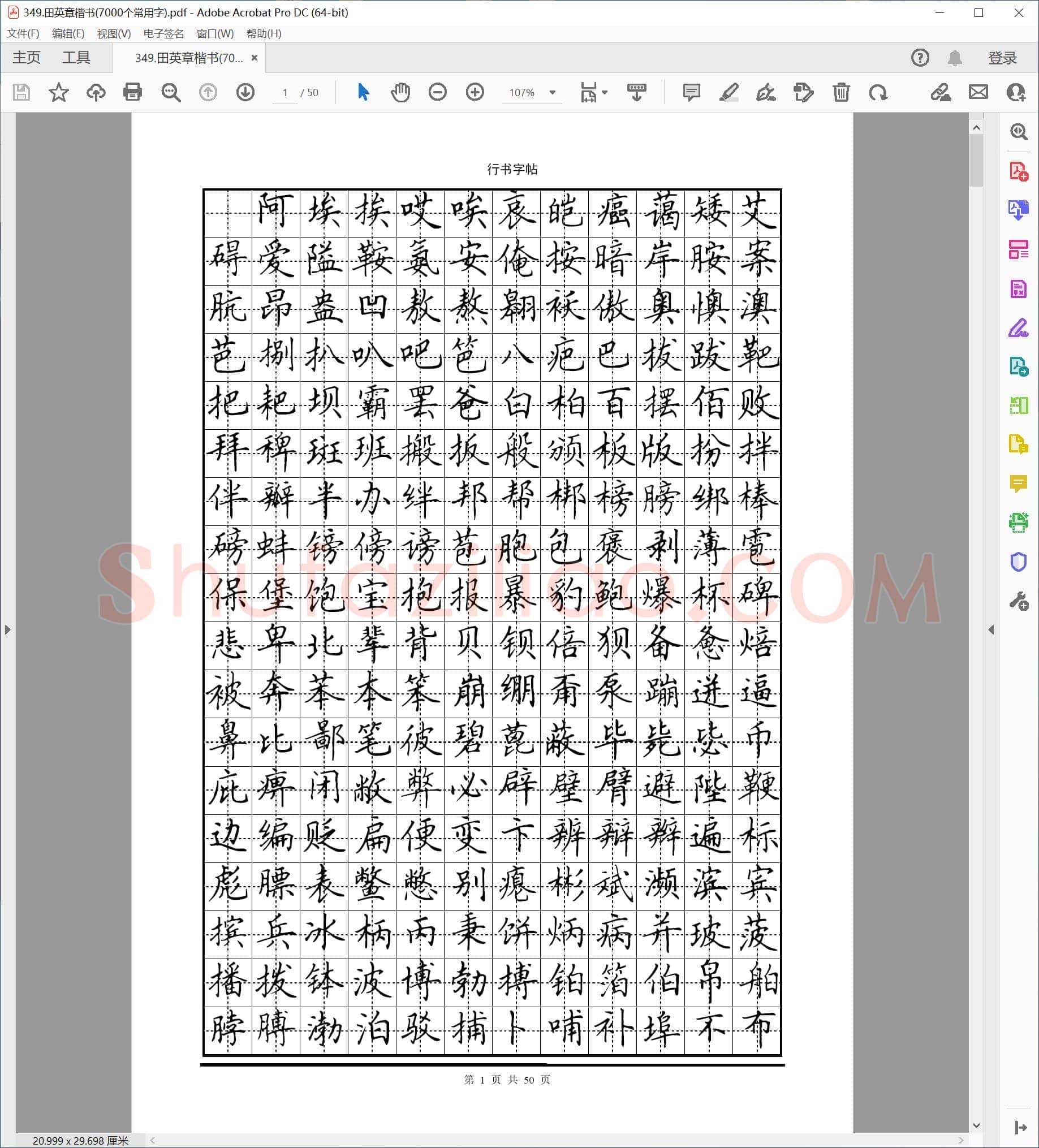Click the page number input field
1039x1148 pixels.
285,92
